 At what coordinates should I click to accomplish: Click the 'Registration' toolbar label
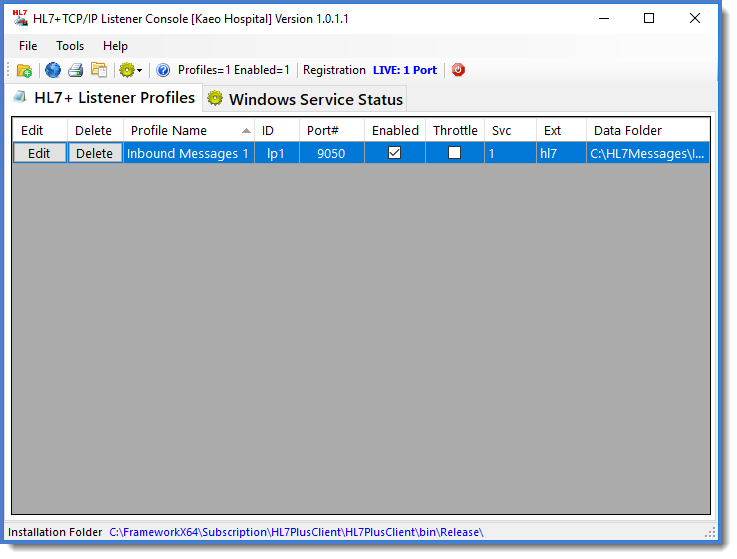click(334, 70)
